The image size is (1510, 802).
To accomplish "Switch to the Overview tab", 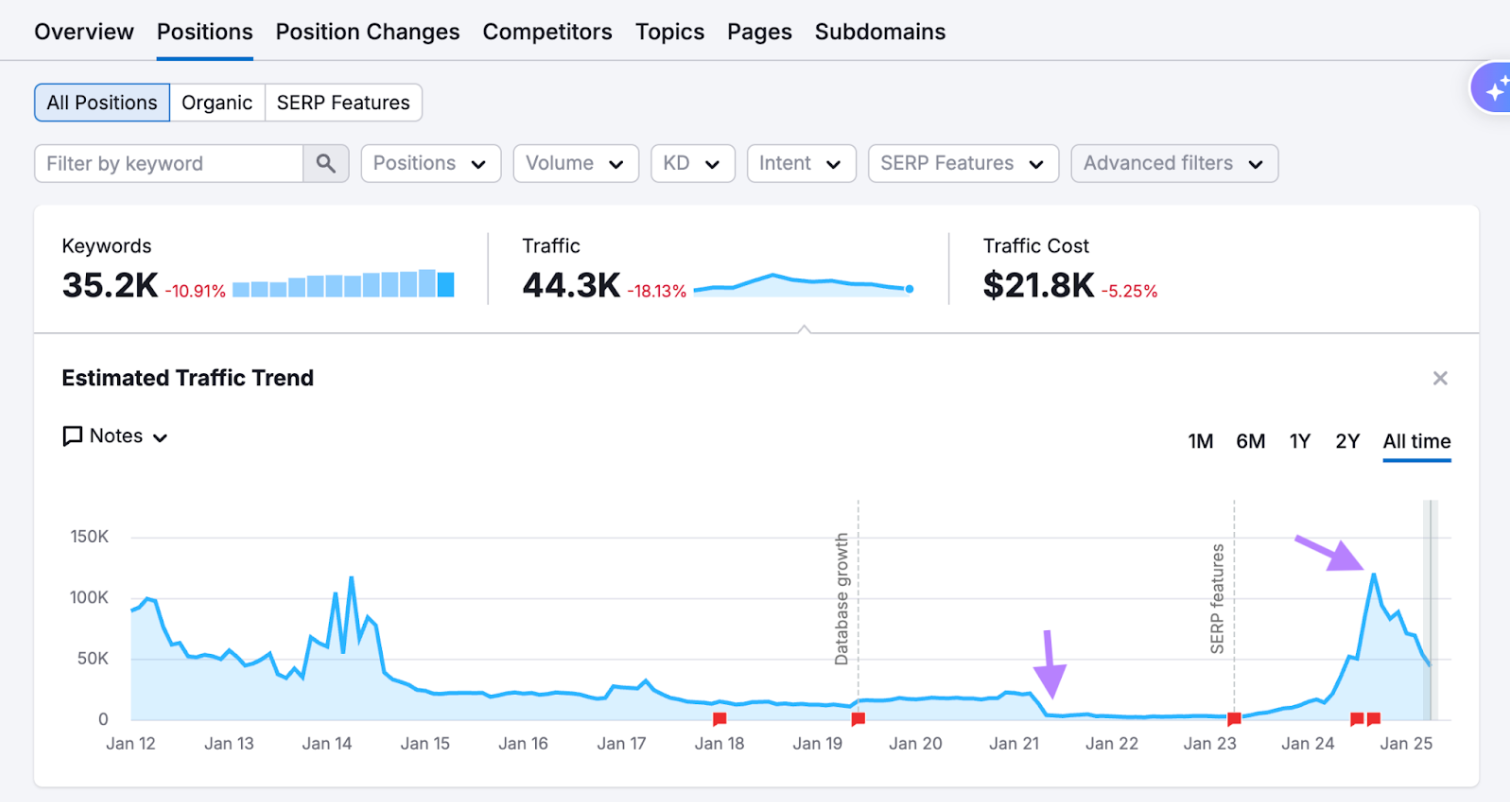I will pyautogui.click(x=84, y=31).
